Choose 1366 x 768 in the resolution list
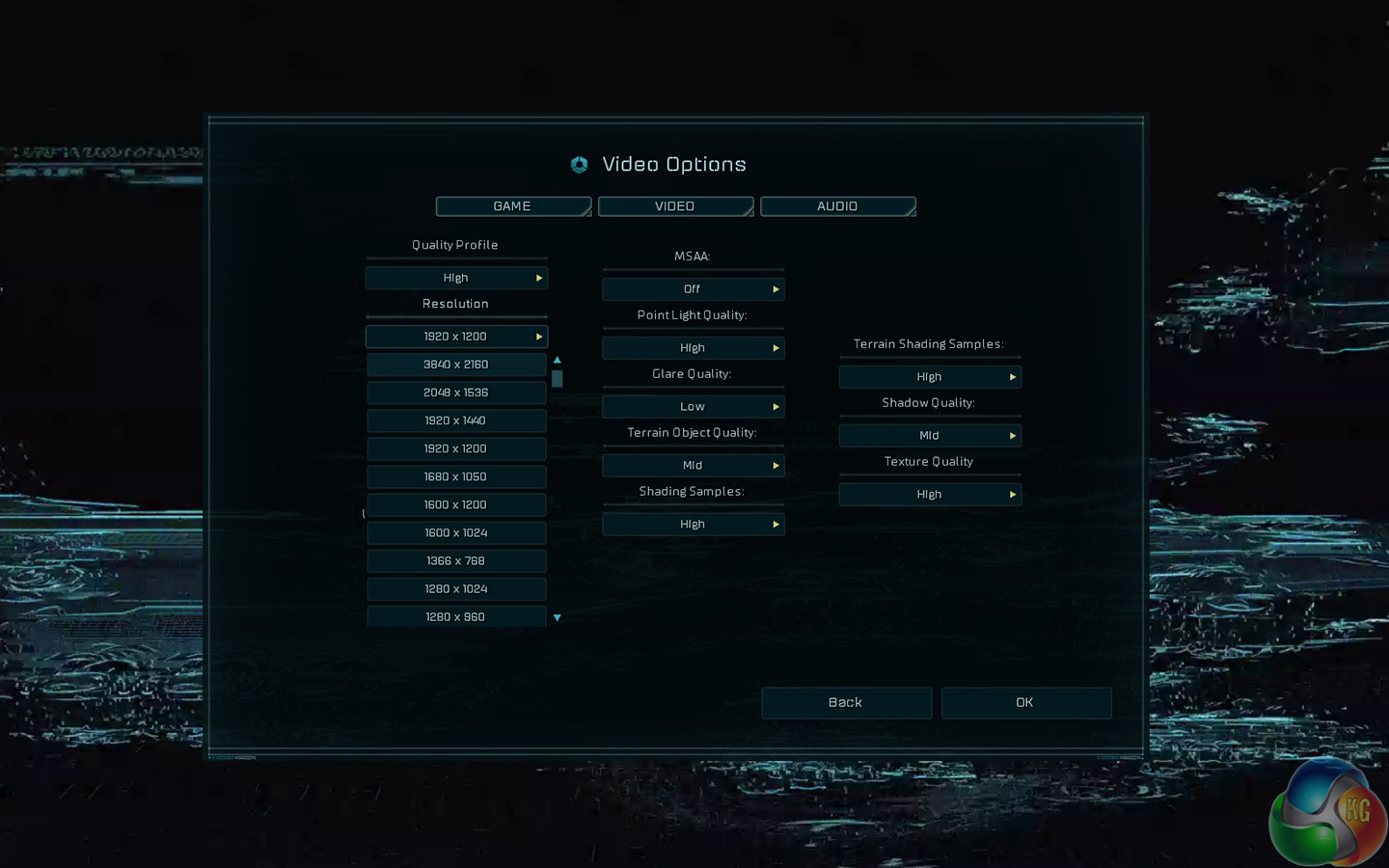The width and height of the screenshot is (1389, 868). [456, 560]
